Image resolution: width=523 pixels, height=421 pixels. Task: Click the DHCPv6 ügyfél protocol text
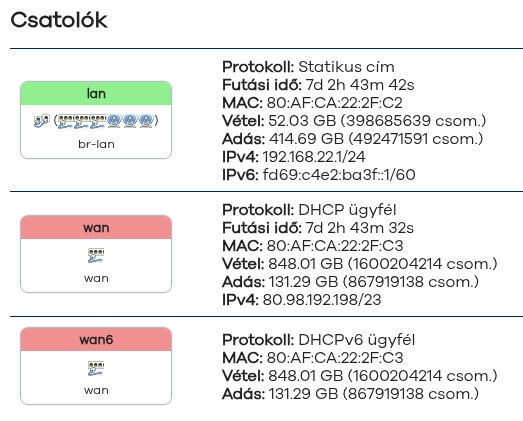(x=357, y=340)
